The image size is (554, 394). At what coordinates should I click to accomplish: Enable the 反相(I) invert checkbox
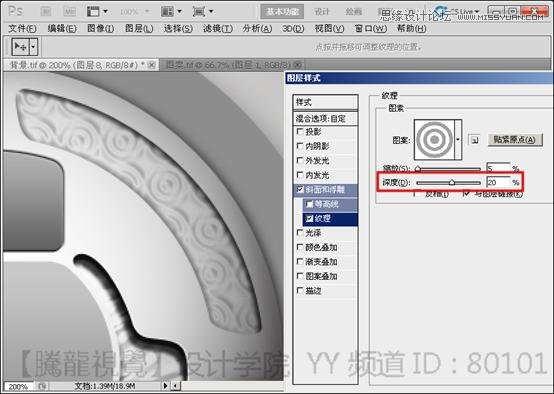pyautogui.click(x=417, y=194)
